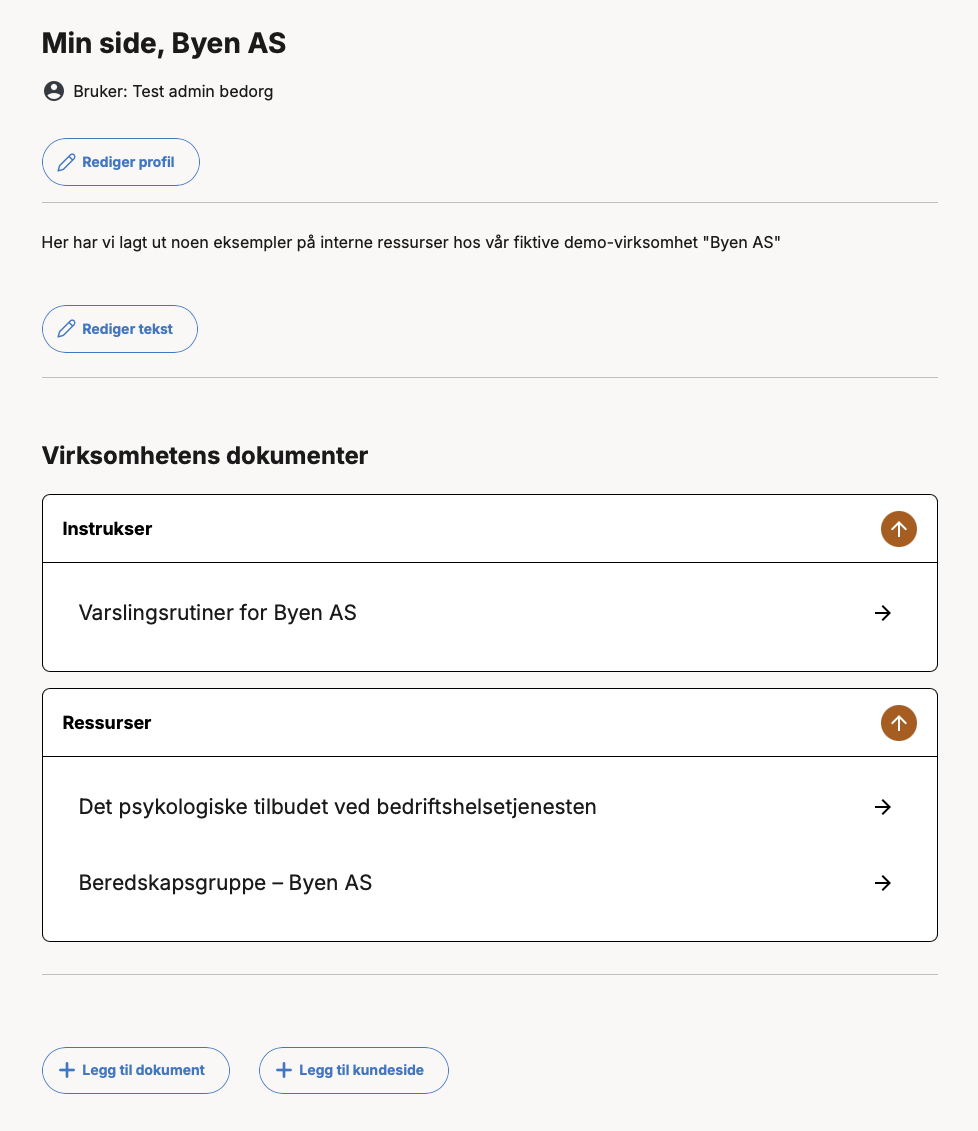Screen dimensions: 978x1131
Task: Select the Rediger tekst button
Action: (120, 329)
